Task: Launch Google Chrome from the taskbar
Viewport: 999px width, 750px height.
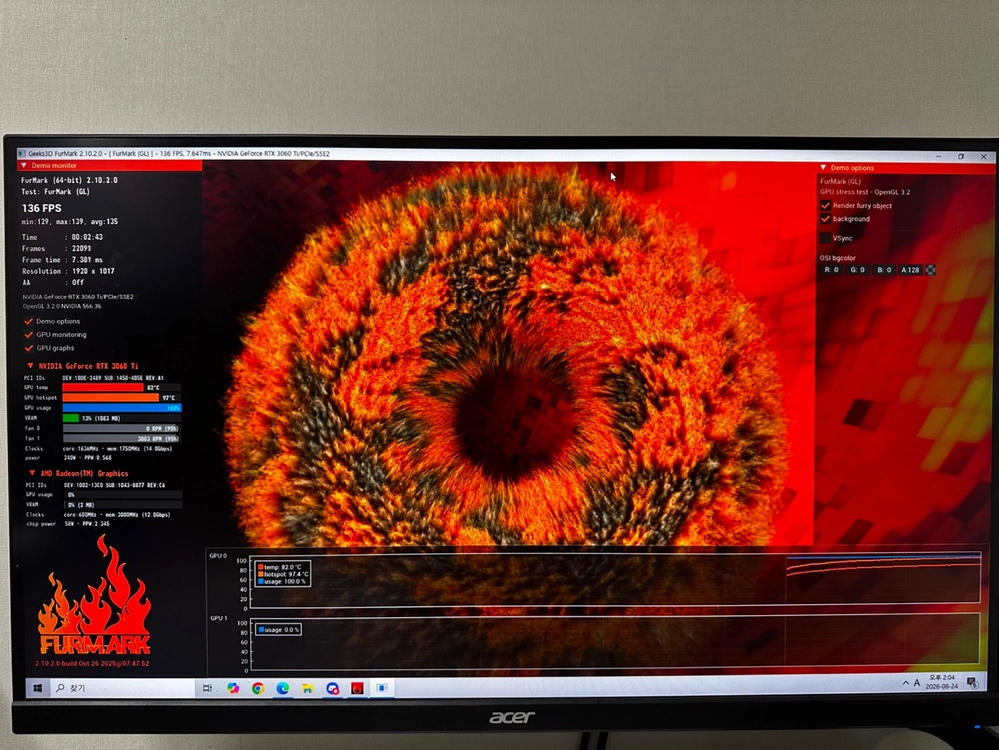Action: click(257, 688)
